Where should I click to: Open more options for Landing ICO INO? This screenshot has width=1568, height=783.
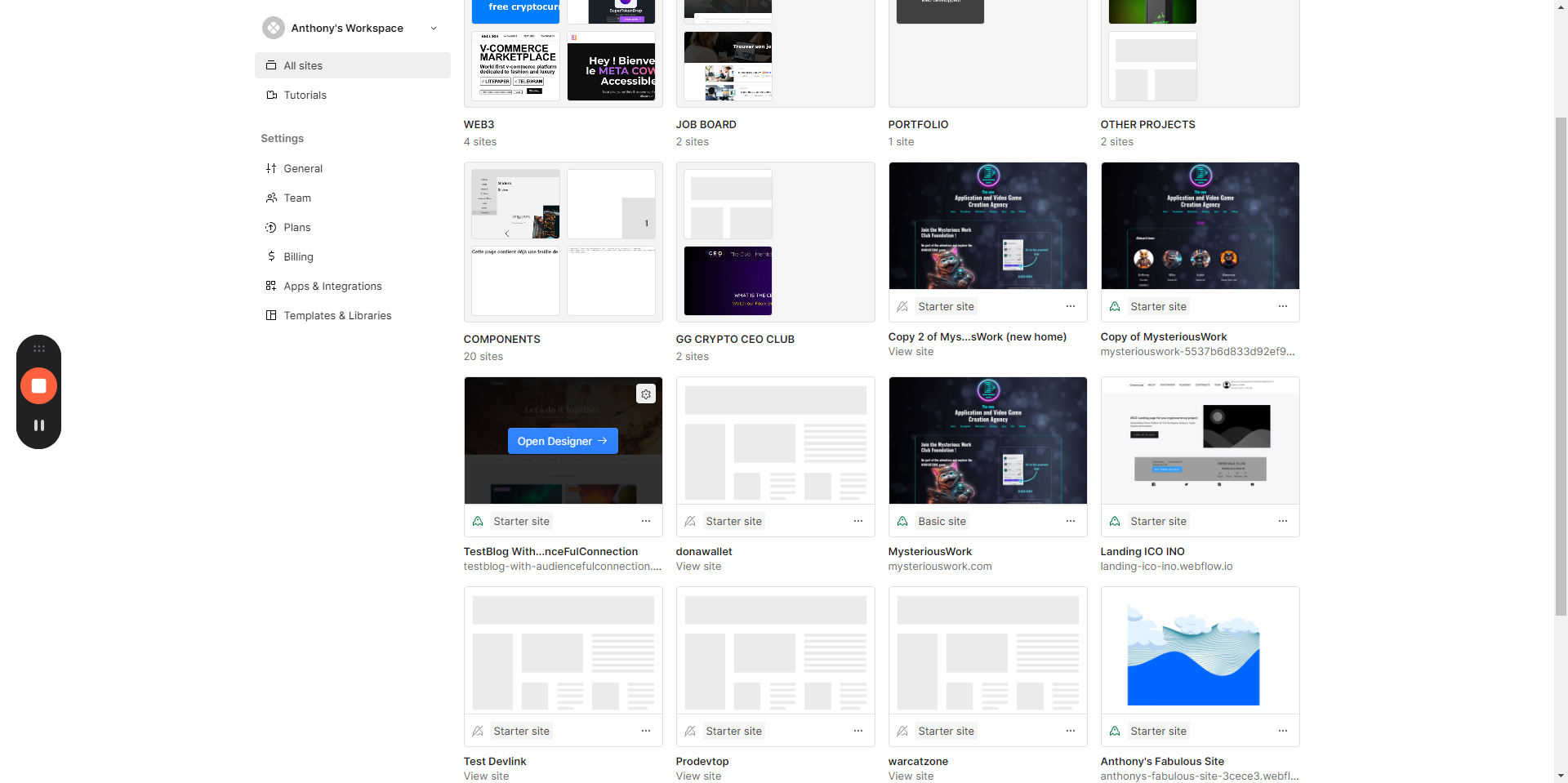tap(1283, 521)
